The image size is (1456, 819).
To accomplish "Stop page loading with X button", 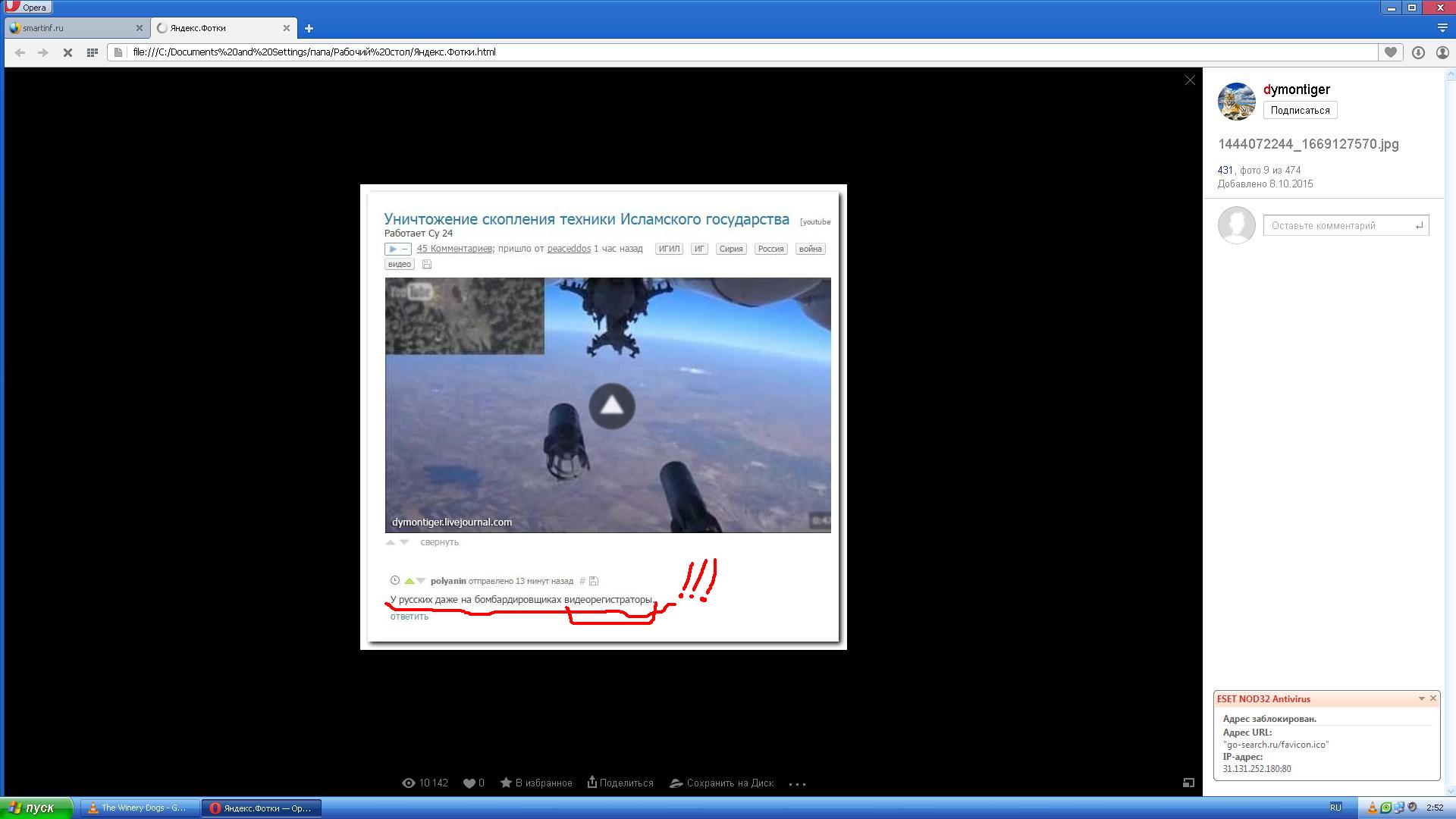I will click(x=67, y=52).
